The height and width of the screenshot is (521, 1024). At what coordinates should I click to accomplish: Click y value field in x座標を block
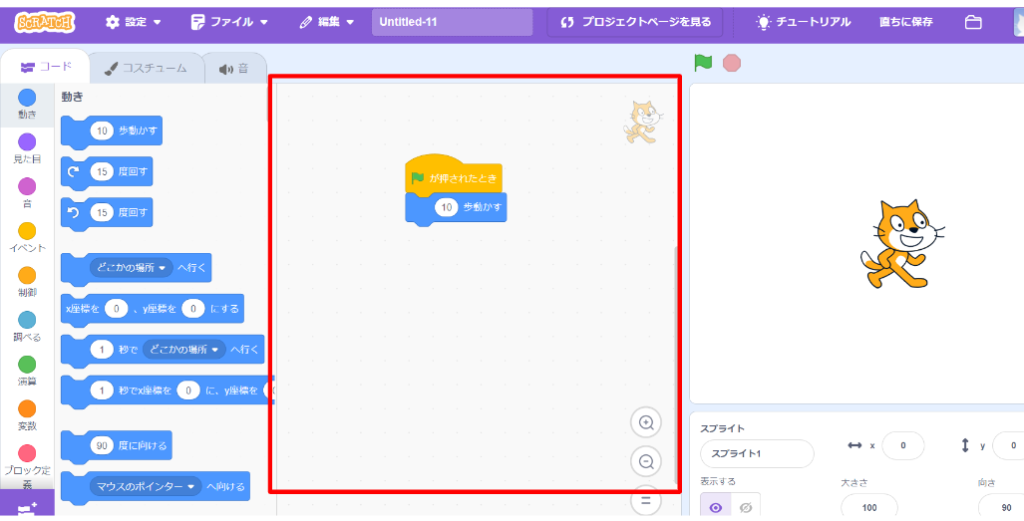pyautogui.click(x=193, y=308)
